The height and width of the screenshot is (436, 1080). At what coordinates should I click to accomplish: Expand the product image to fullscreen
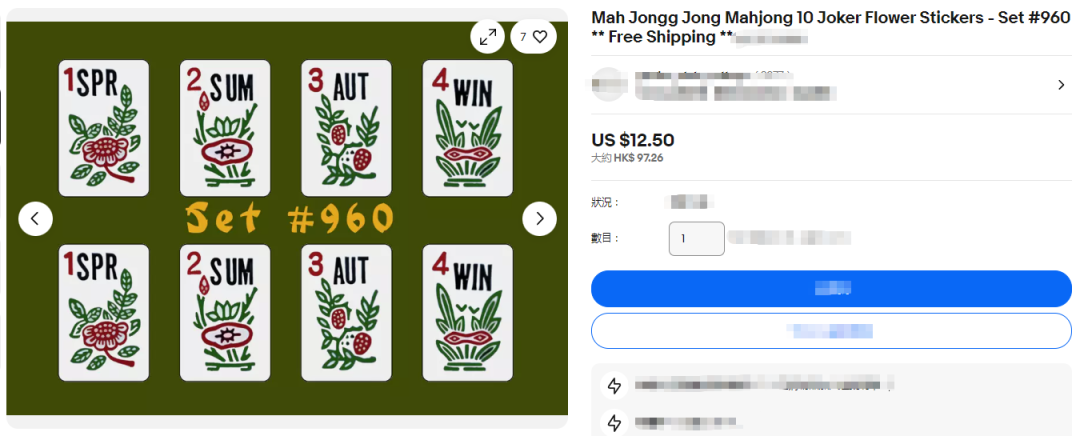[x=488, y=37]
